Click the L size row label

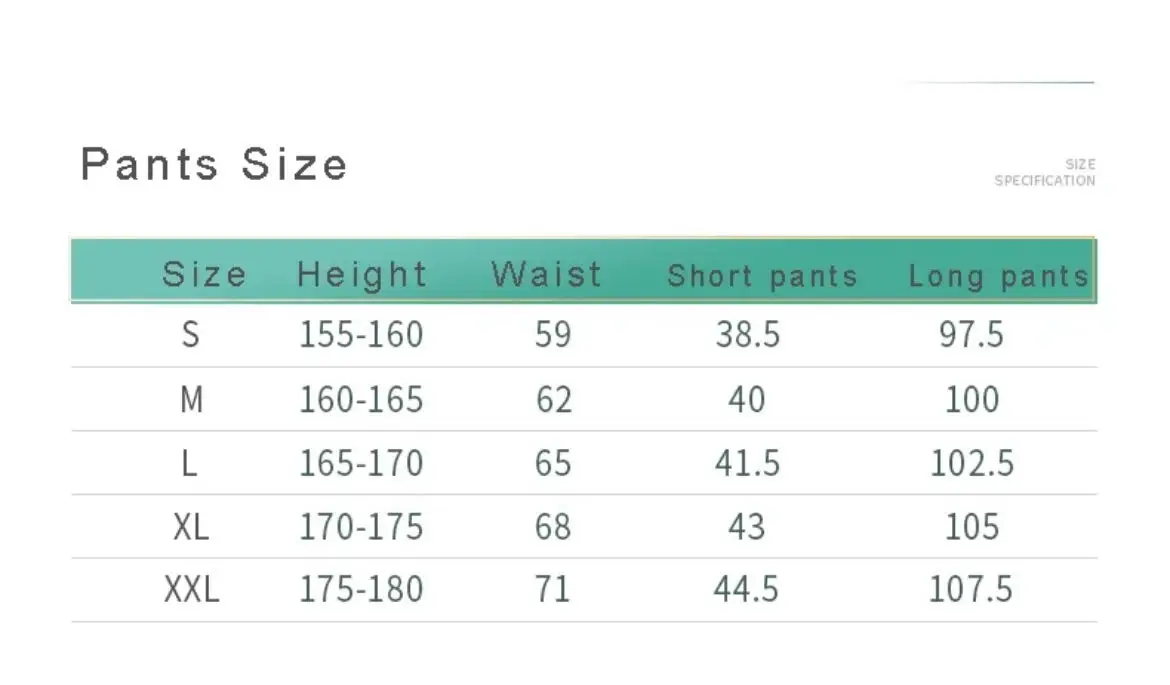[190, 463]
